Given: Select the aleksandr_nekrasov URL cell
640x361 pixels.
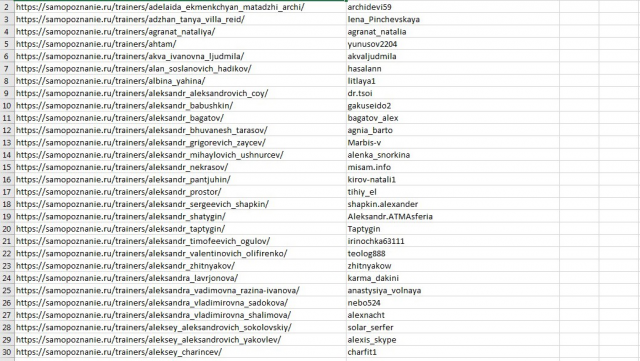Looking at the screenshot, I should [180, 167].
